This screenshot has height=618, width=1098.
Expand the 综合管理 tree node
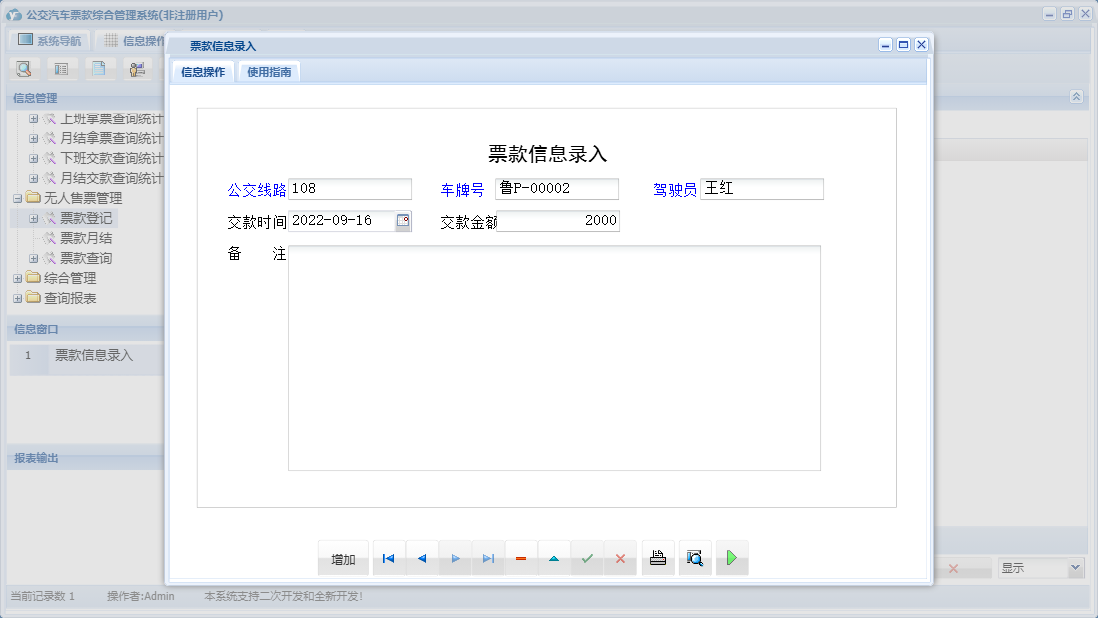[x=18, y=277]
